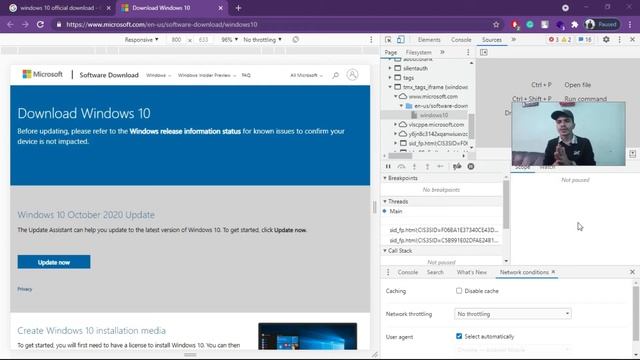Open the FAQ link
Viewport: 640px width, 360px height.
coord(246,76)
